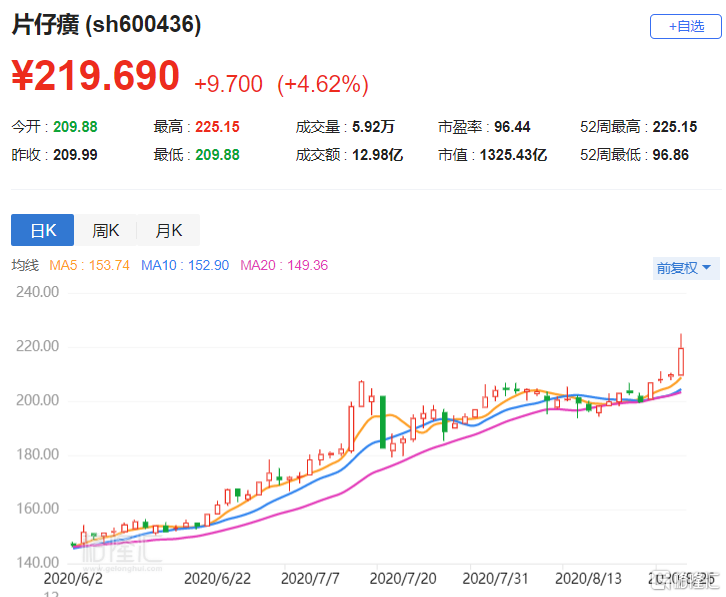Click the MA20 : 149.36 indicator
This screenshot has height=597, width=726.
(x=284, y=265)
